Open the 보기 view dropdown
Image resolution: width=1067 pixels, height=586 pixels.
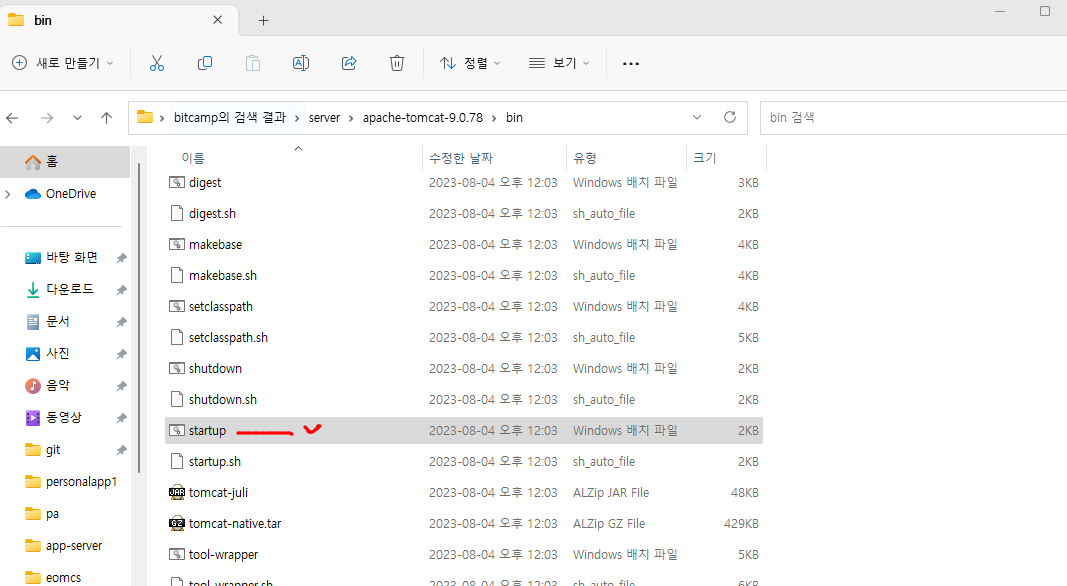[559, 63]
